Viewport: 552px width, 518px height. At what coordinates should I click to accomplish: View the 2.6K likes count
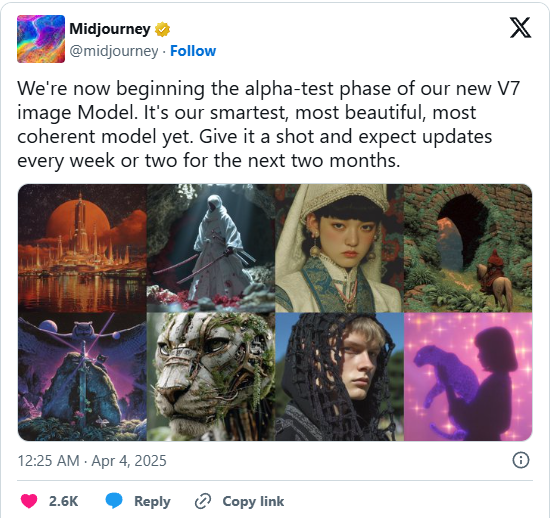click(x=63, y=501)
